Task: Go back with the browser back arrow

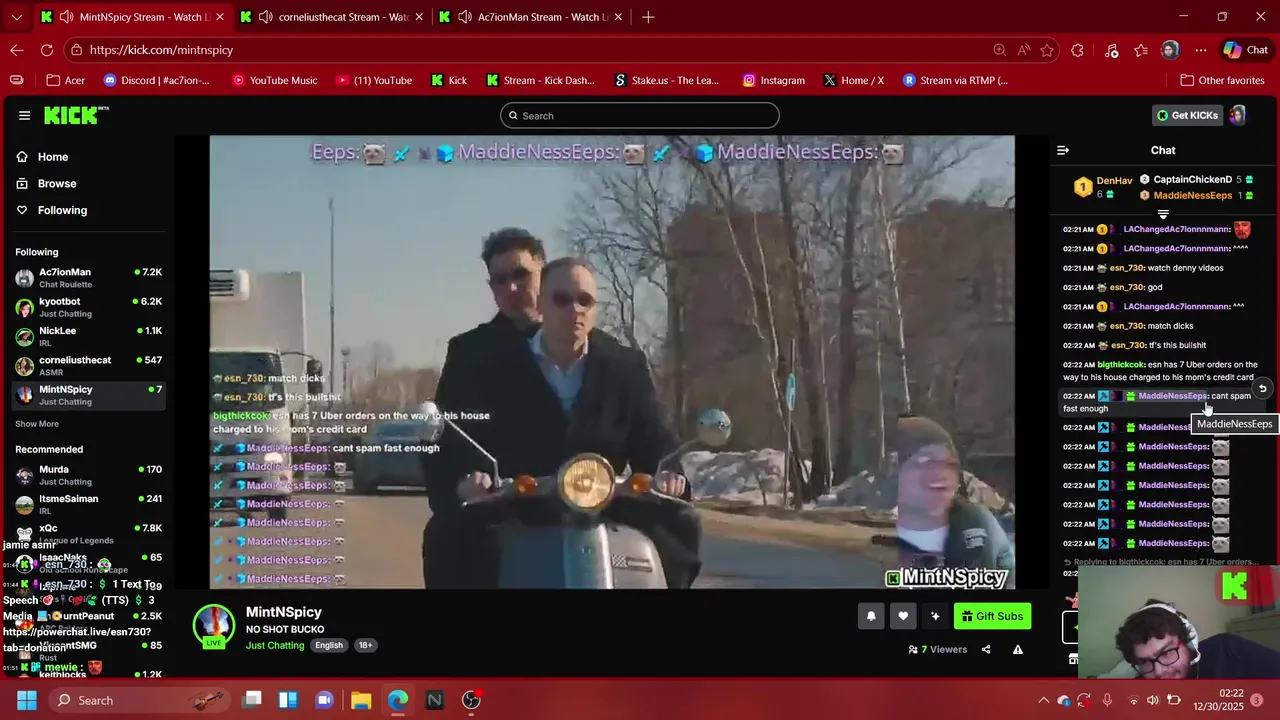Action: [17, 50]
